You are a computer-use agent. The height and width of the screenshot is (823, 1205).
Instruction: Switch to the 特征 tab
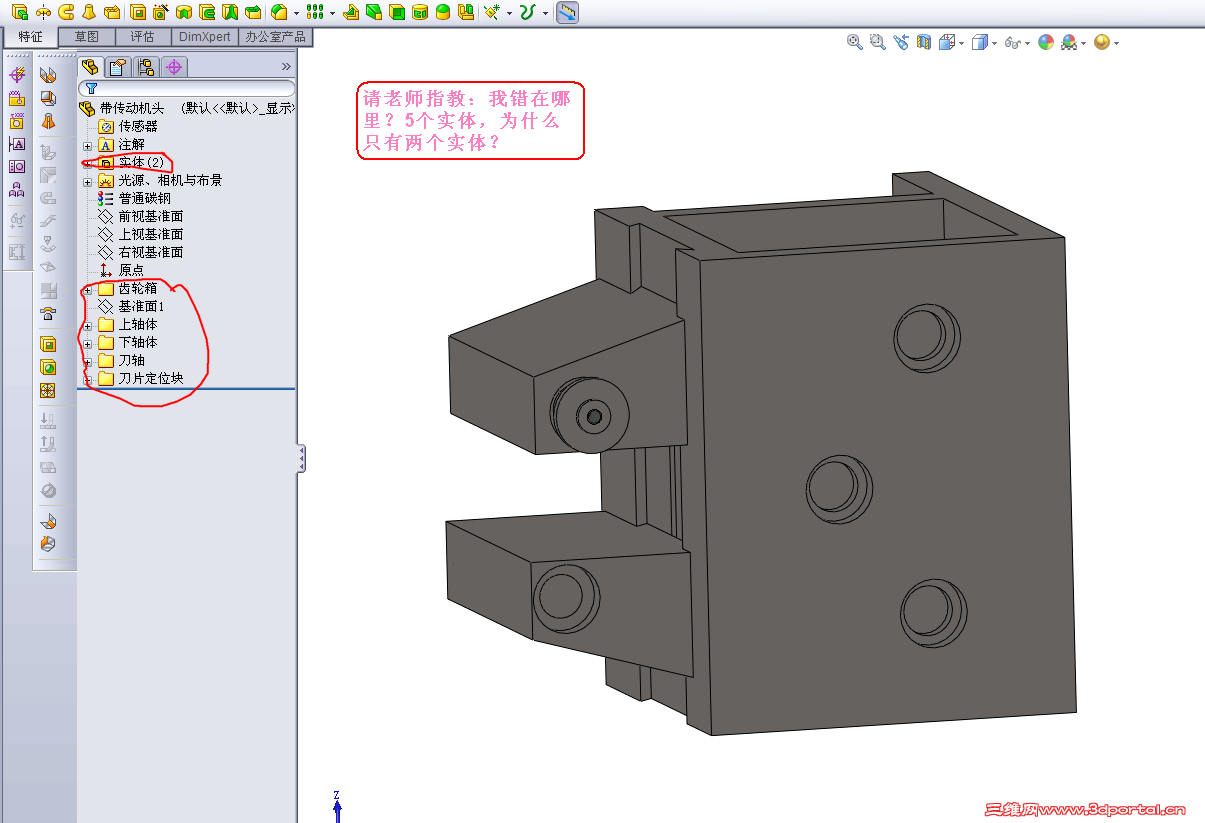(x=30, y=37)
